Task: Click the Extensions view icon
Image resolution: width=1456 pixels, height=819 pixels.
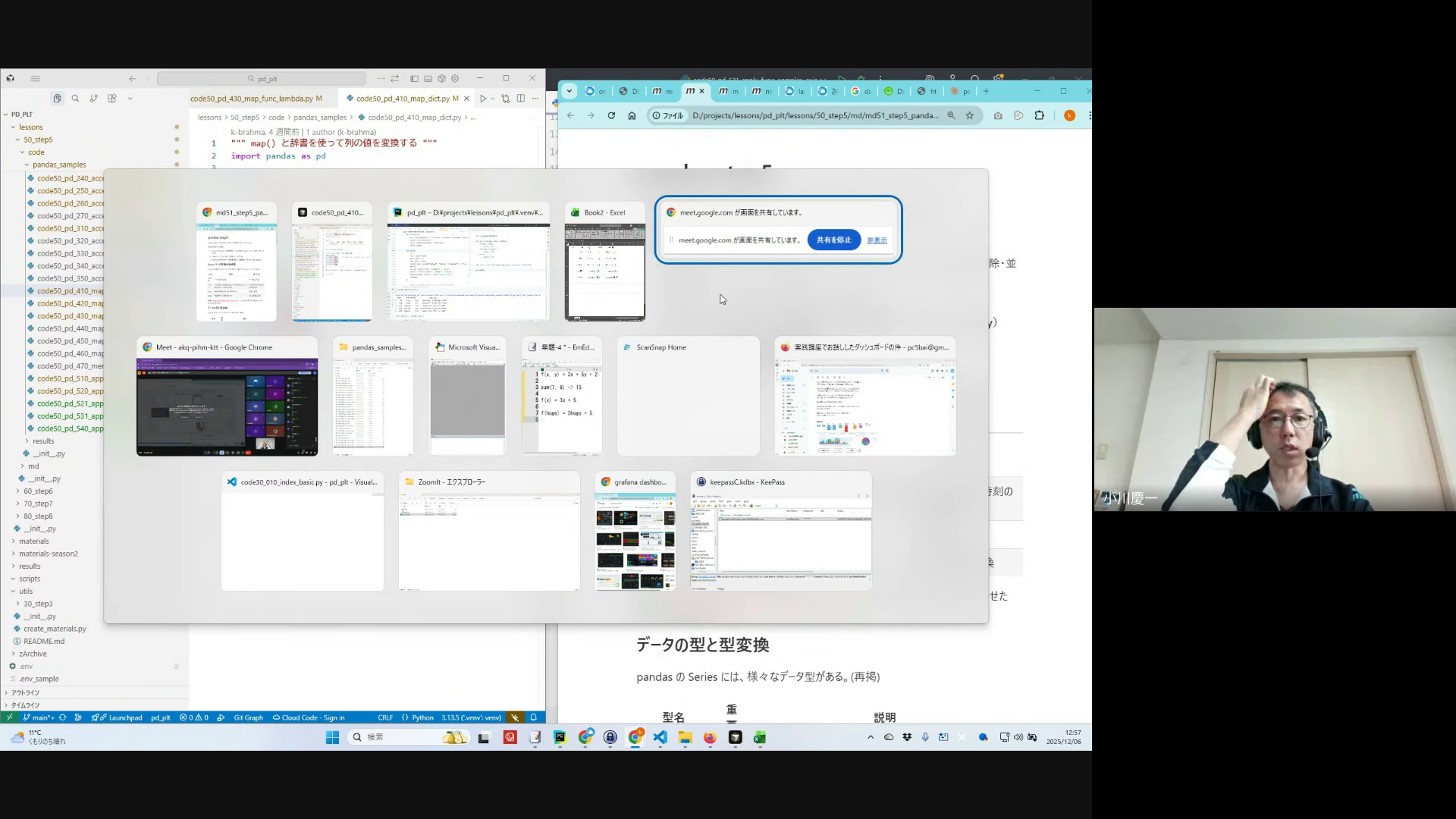Action: [112, 99]
